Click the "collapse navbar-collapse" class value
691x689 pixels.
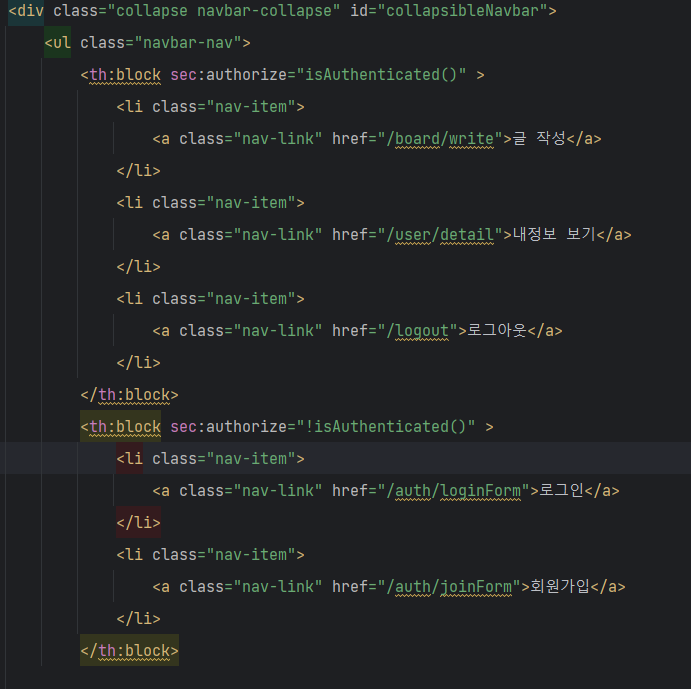[x=224, y=11]
